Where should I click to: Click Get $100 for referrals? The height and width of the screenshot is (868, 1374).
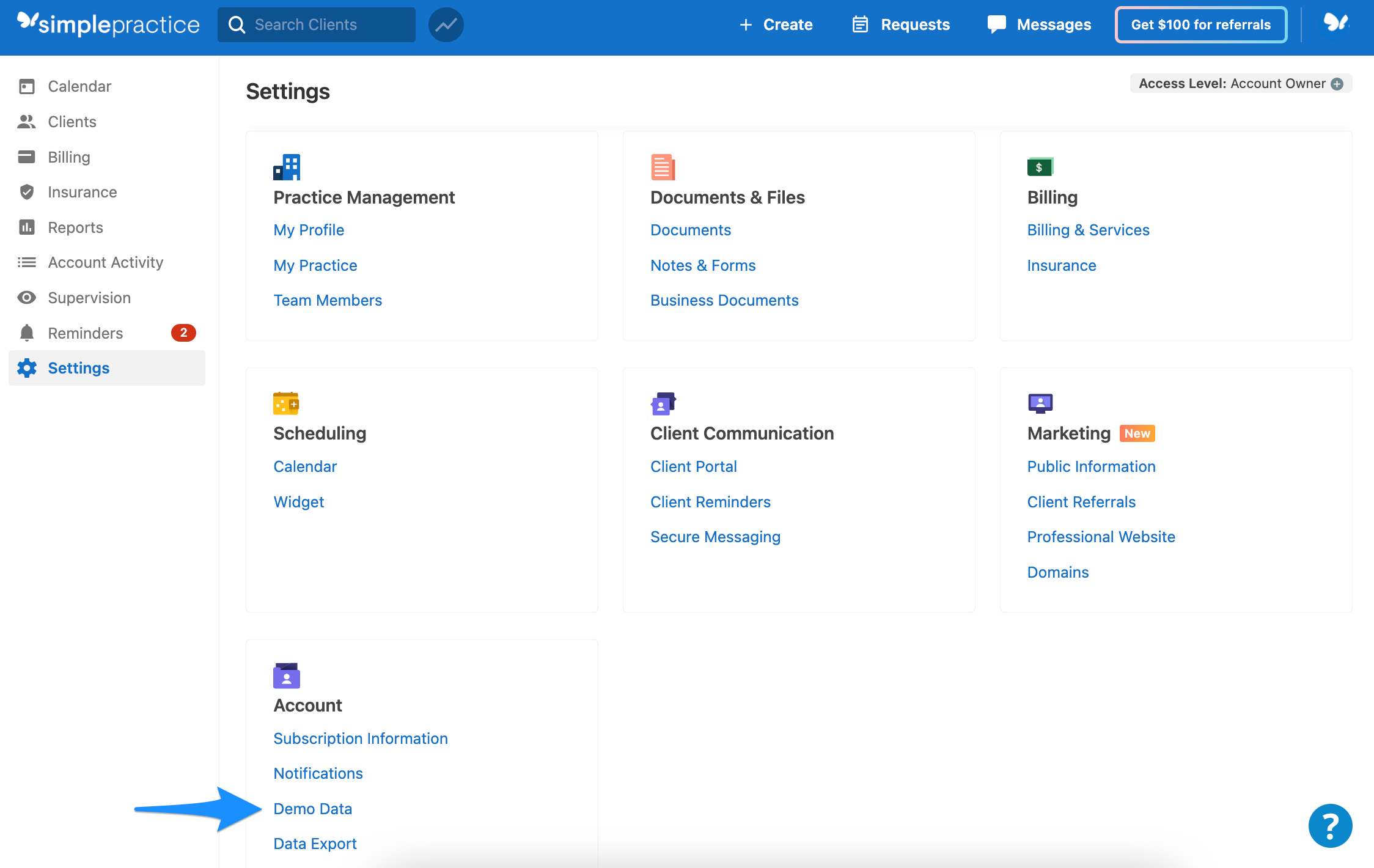(1200, 24)
